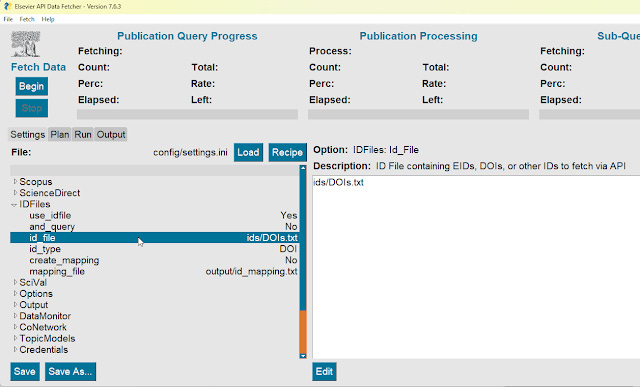Start fetching with the Begin button
The height and width of the screenshot is (387, 640).
pyautogui.click(x=31, y=86)
